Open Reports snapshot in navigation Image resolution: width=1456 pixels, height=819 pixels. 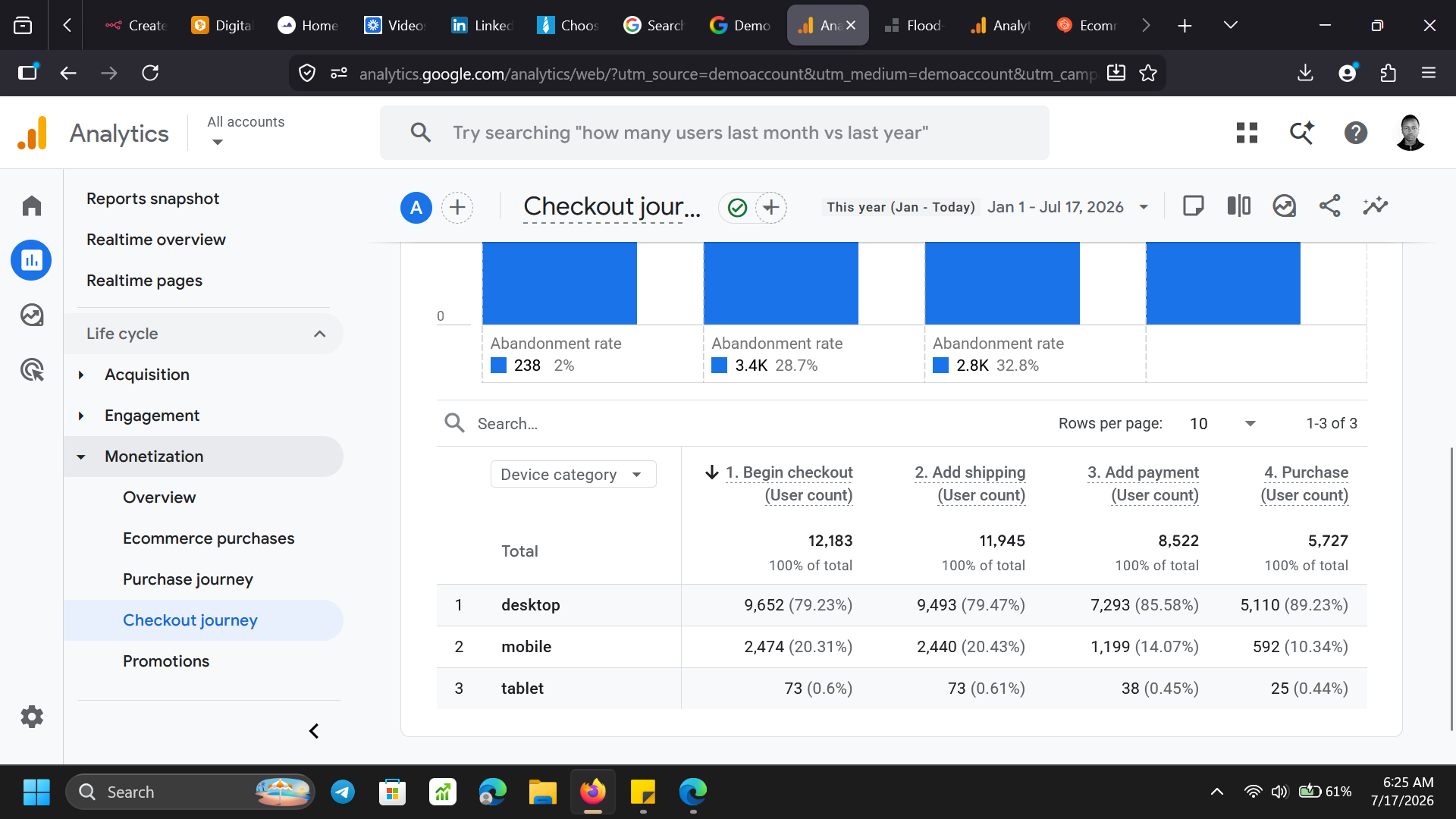click(152, 199)
